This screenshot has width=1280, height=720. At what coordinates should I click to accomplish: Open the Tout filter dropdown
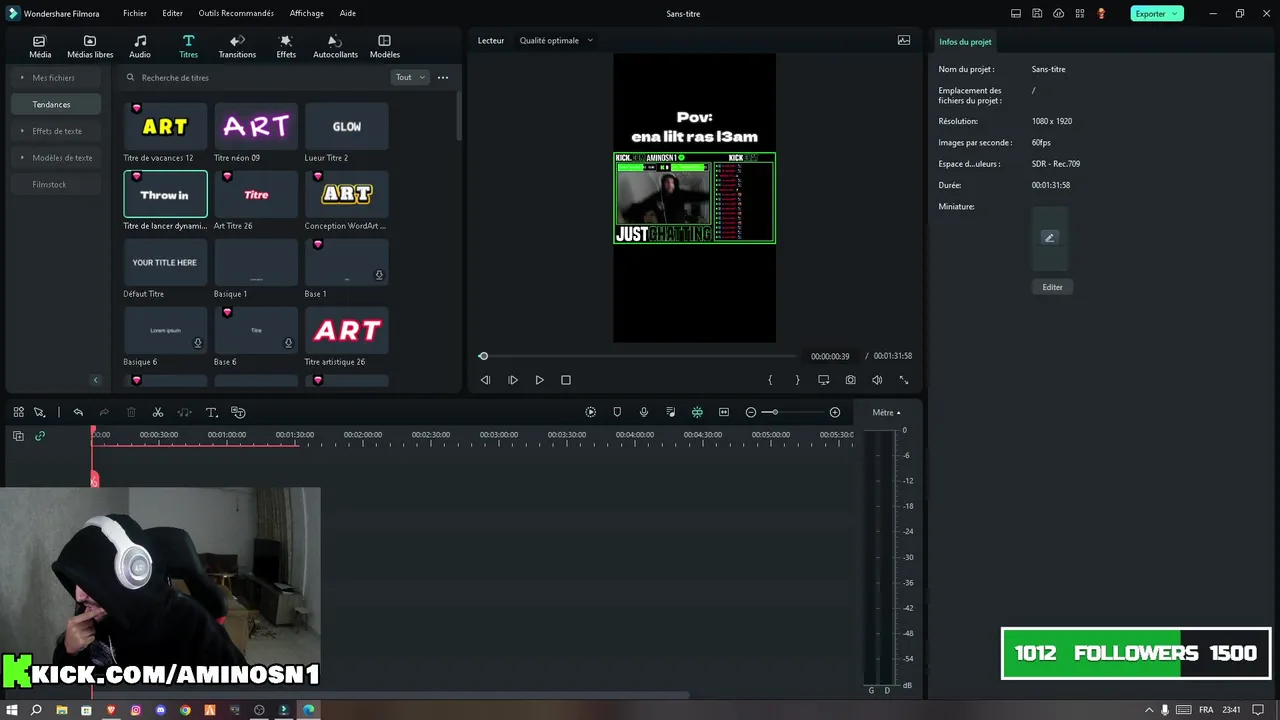tap(410, 77)
